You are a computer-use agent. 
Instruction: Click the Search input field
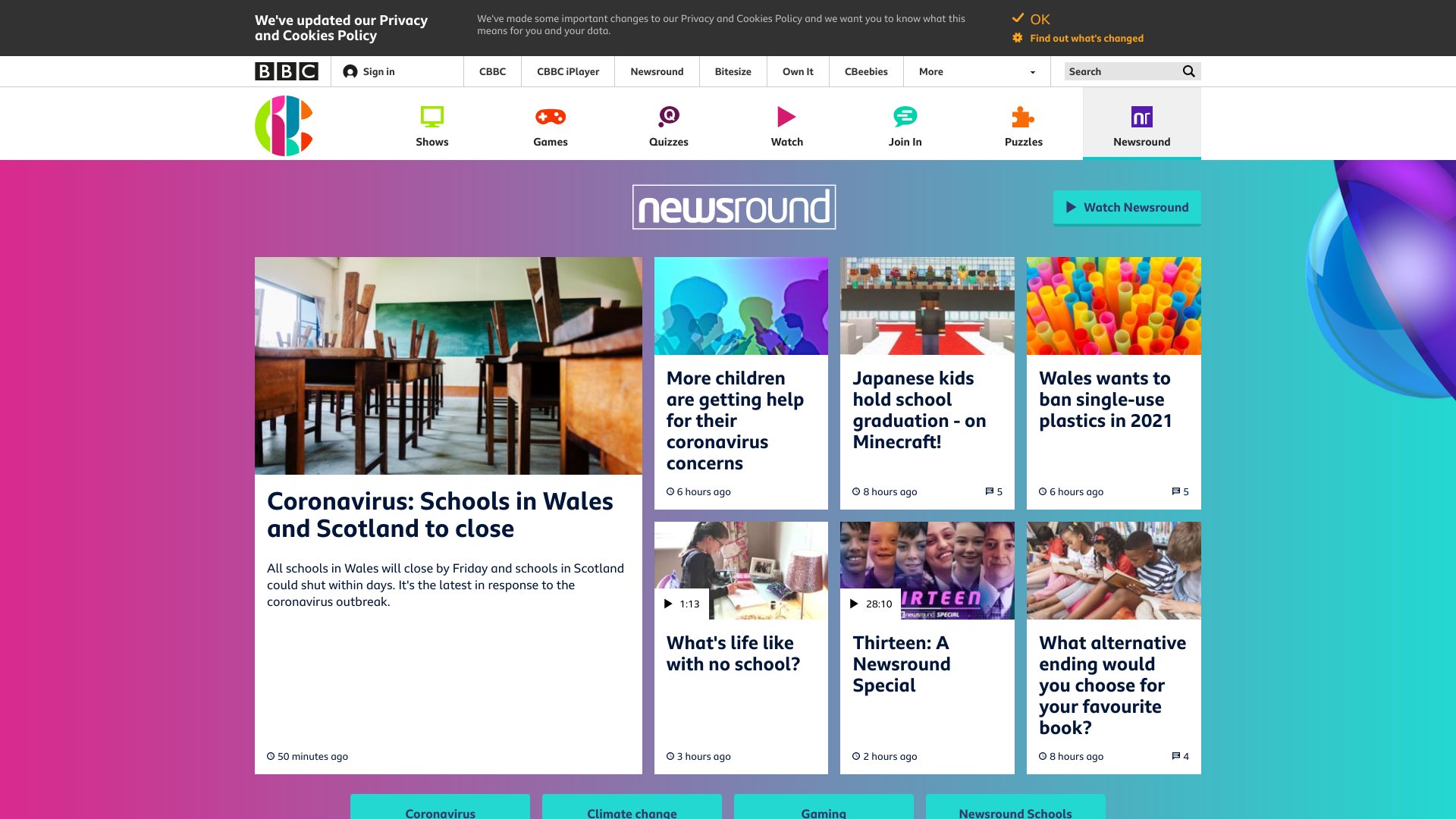[1121, 71]
